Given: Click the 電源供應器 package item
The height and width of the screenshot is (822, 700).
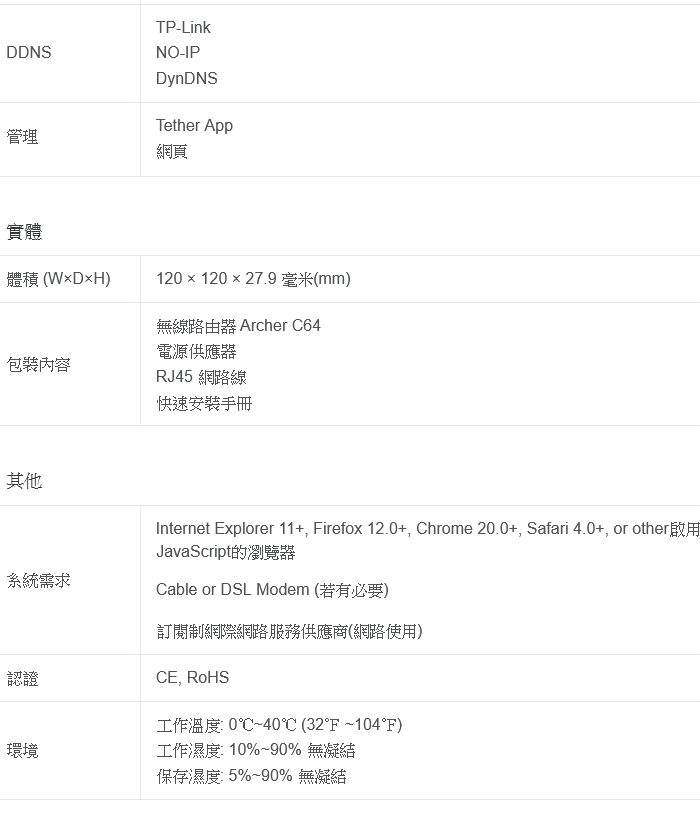Looking at the screenshot, I should [x=196, y=352].
